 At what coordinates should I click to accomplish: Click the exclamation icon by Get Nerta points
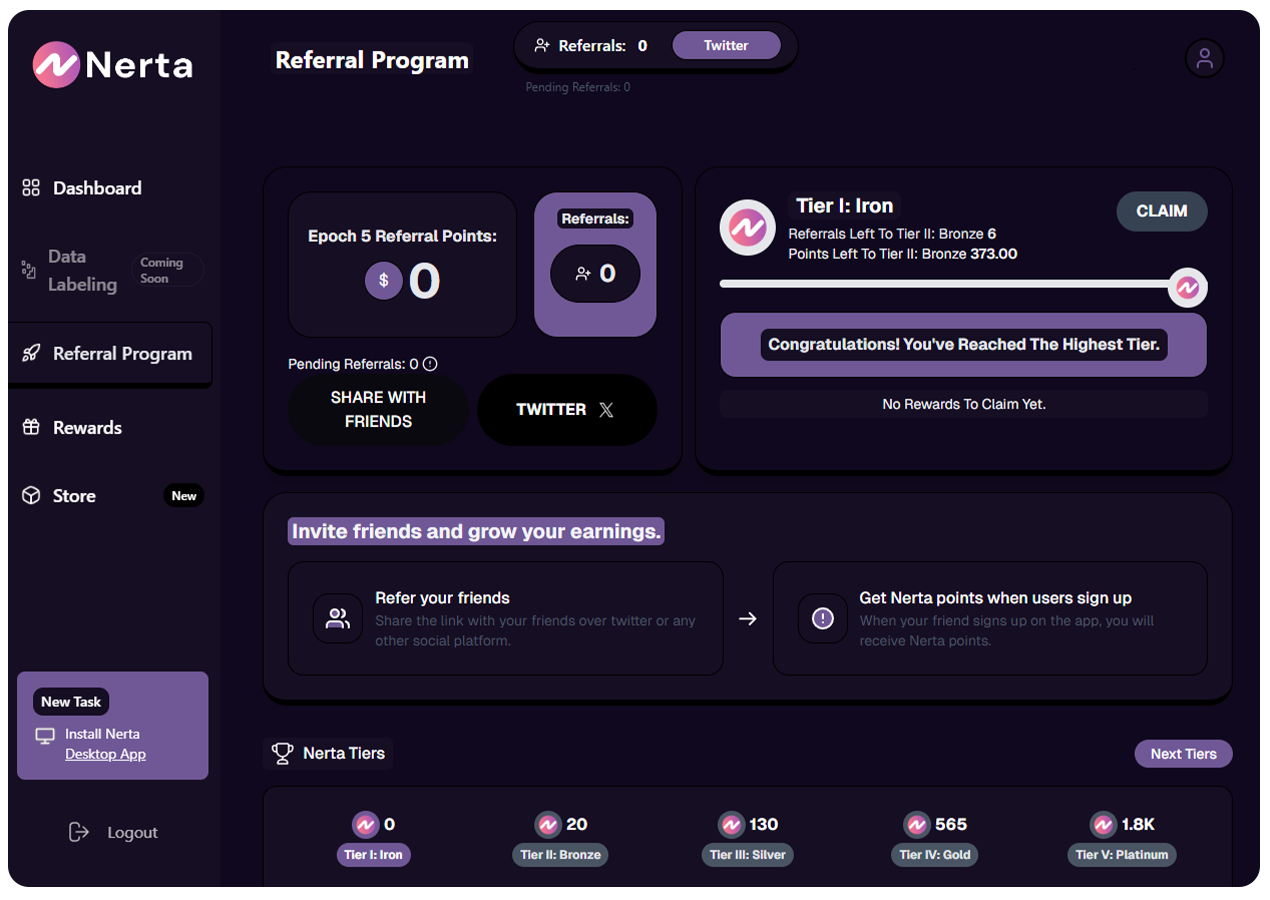tap(823, 619)
